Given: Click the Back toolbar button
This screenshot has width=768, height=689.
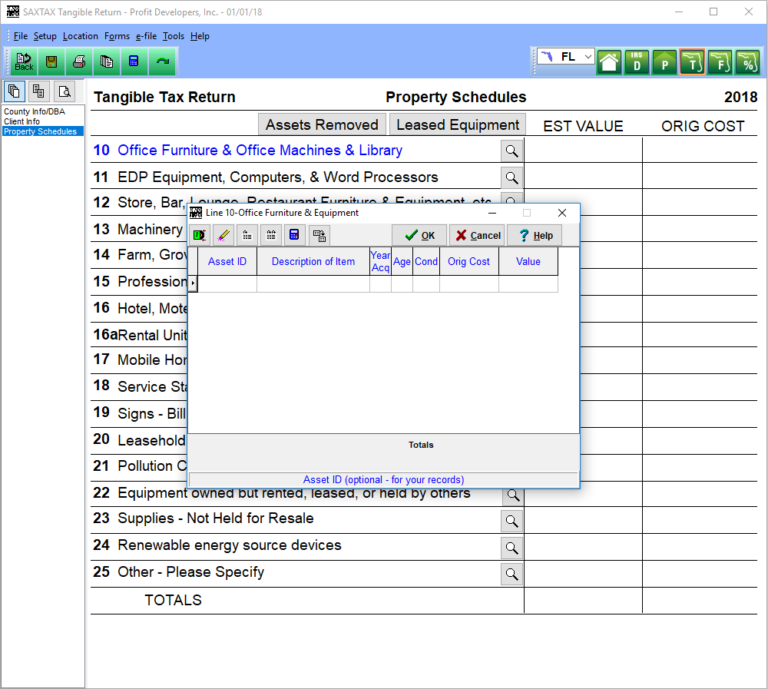Looking at the screenshot, I should coord(24,62).
